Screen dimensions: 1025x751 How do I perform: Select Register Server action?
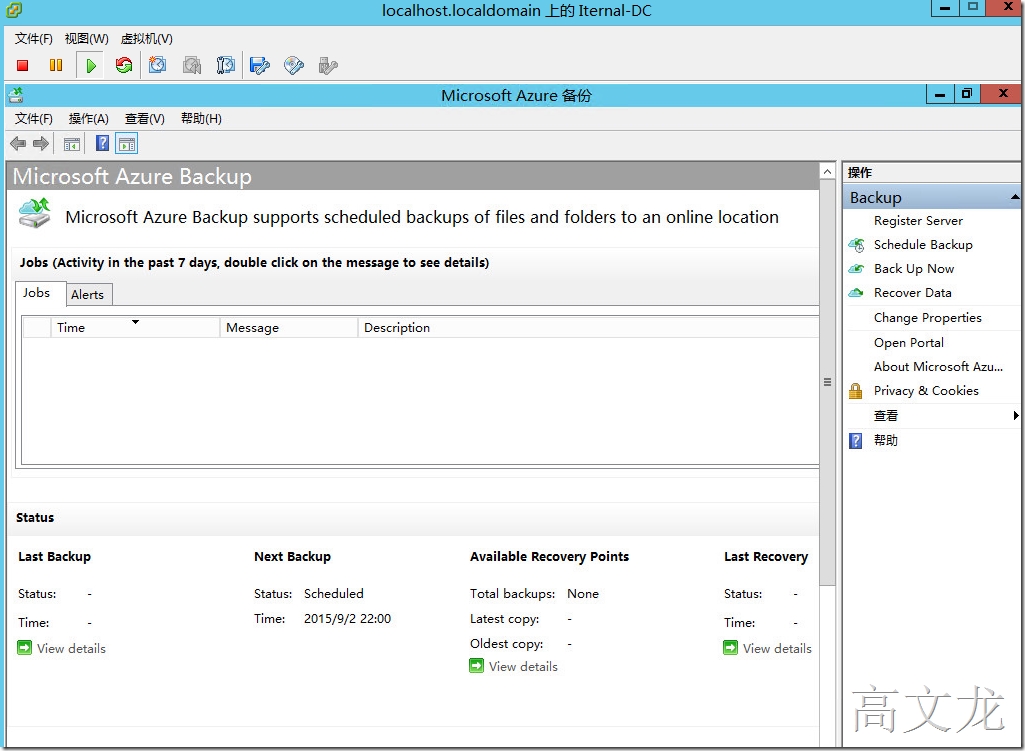(x=918, y=221)
